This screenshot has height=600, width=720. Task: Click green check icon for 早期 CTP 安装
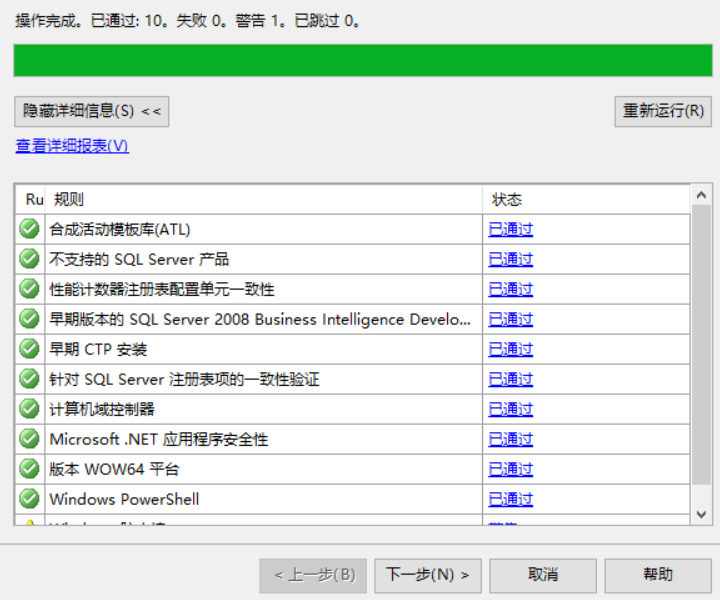[x=29, y=348]
